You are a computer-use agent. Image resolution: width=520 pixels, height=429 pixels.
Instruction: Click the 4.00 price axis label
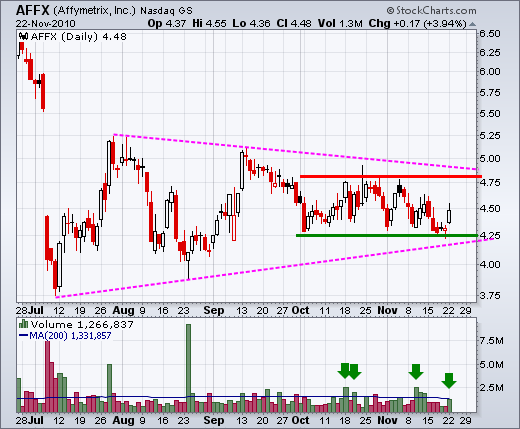[x=490, y=264]
